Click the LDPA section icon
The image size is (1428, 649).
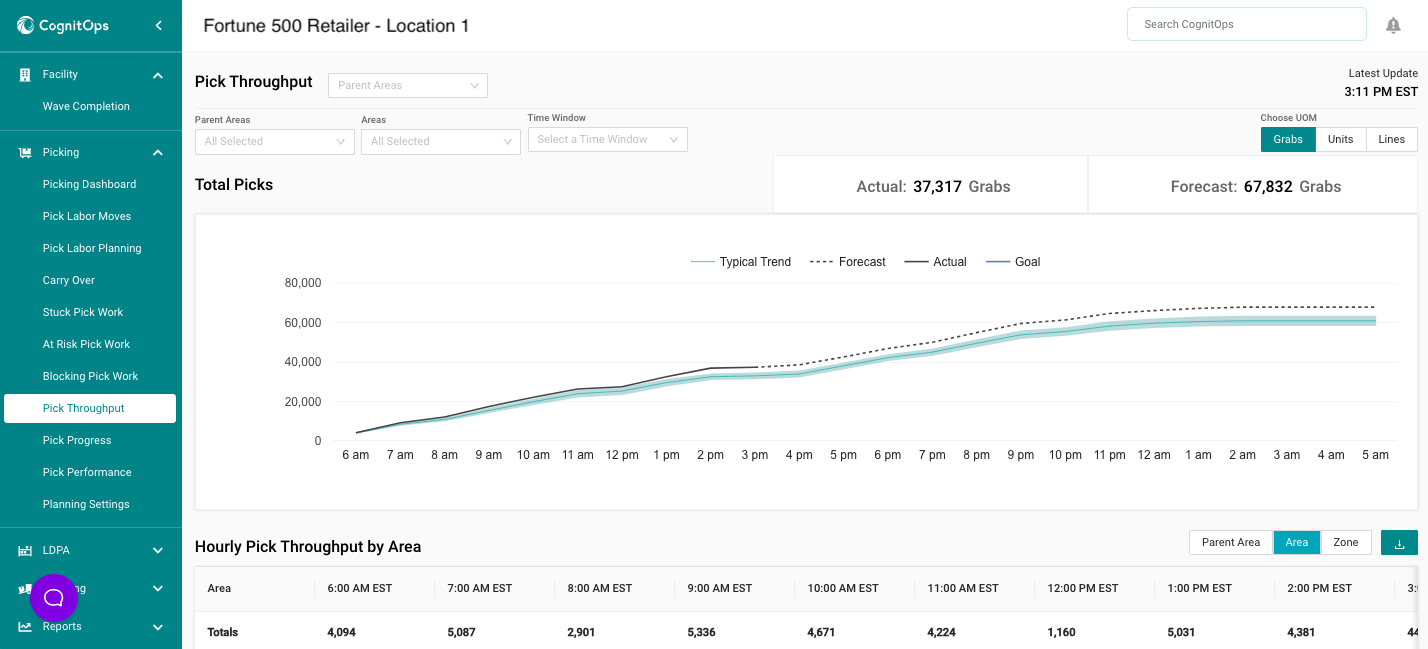point(25,550)
